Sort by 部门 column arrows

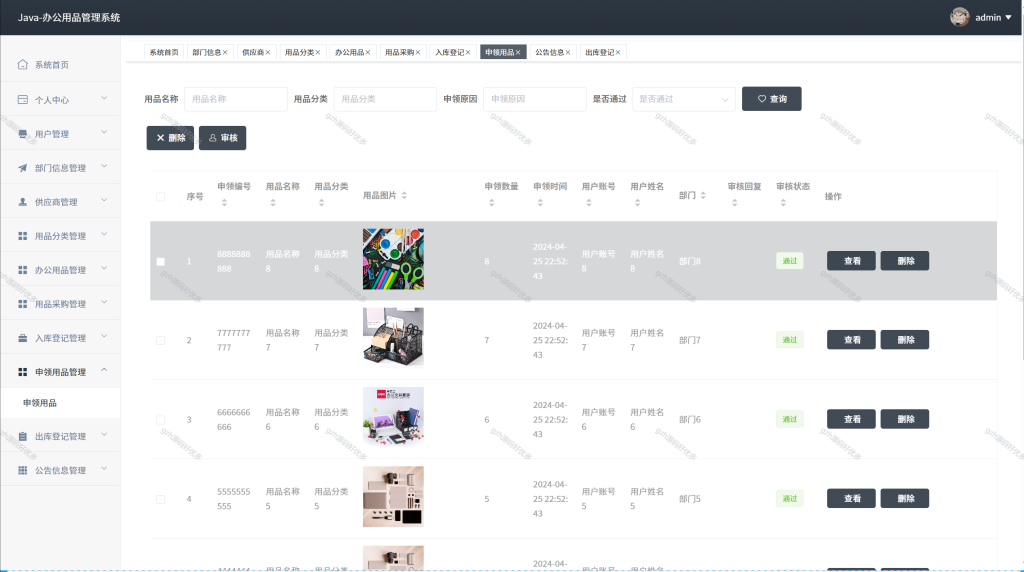[703, 195]
